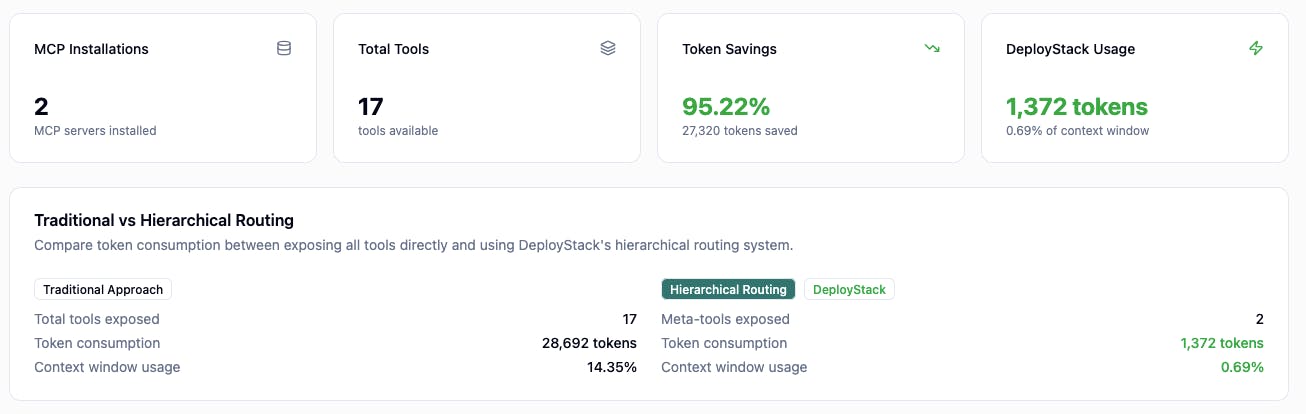Click the 95.22% savings value
Screen dimensions: 1306x414
point(726,107)
